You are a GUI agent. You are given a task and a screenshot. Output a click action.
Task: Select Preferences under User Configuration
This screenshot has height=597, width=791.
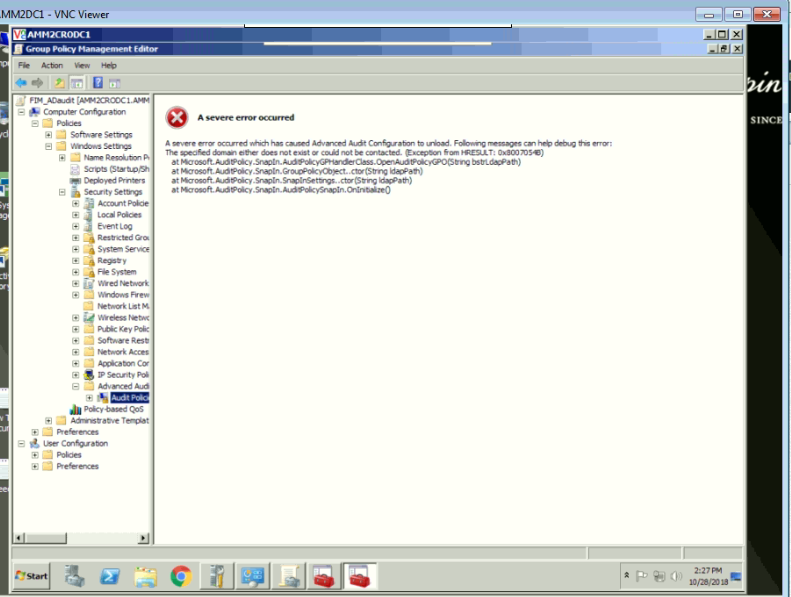click(x=77, y=466)
